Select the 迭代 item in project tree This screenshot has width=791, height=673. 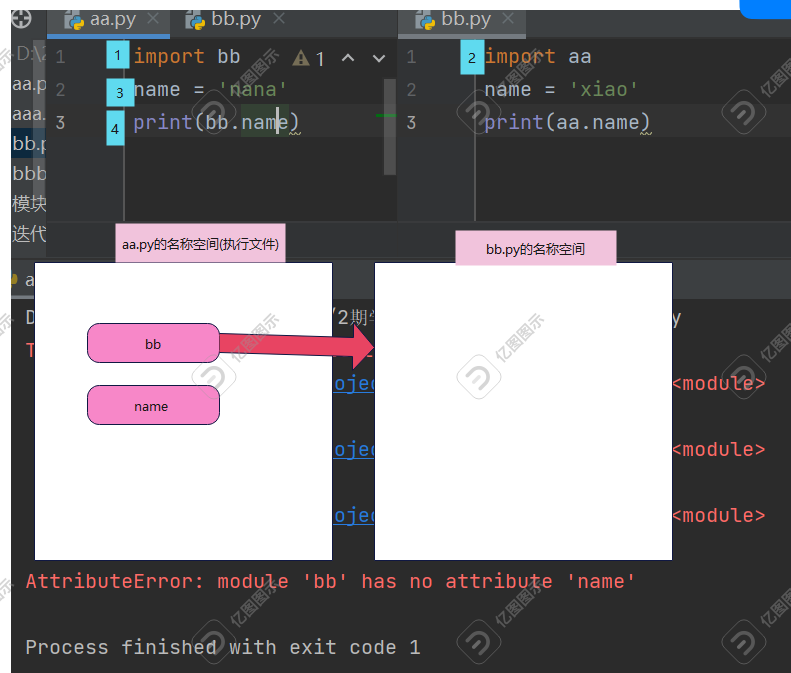click(x=29, y=234)
